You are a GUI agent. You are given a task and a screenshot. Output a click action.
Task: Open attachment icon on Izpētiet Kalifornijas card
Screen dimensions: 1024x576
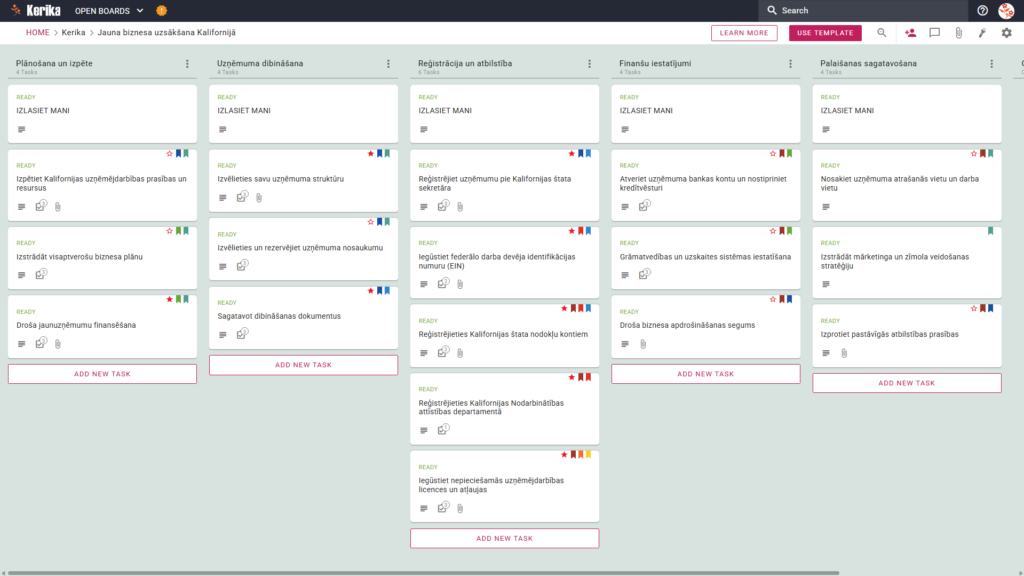[57, 207]
